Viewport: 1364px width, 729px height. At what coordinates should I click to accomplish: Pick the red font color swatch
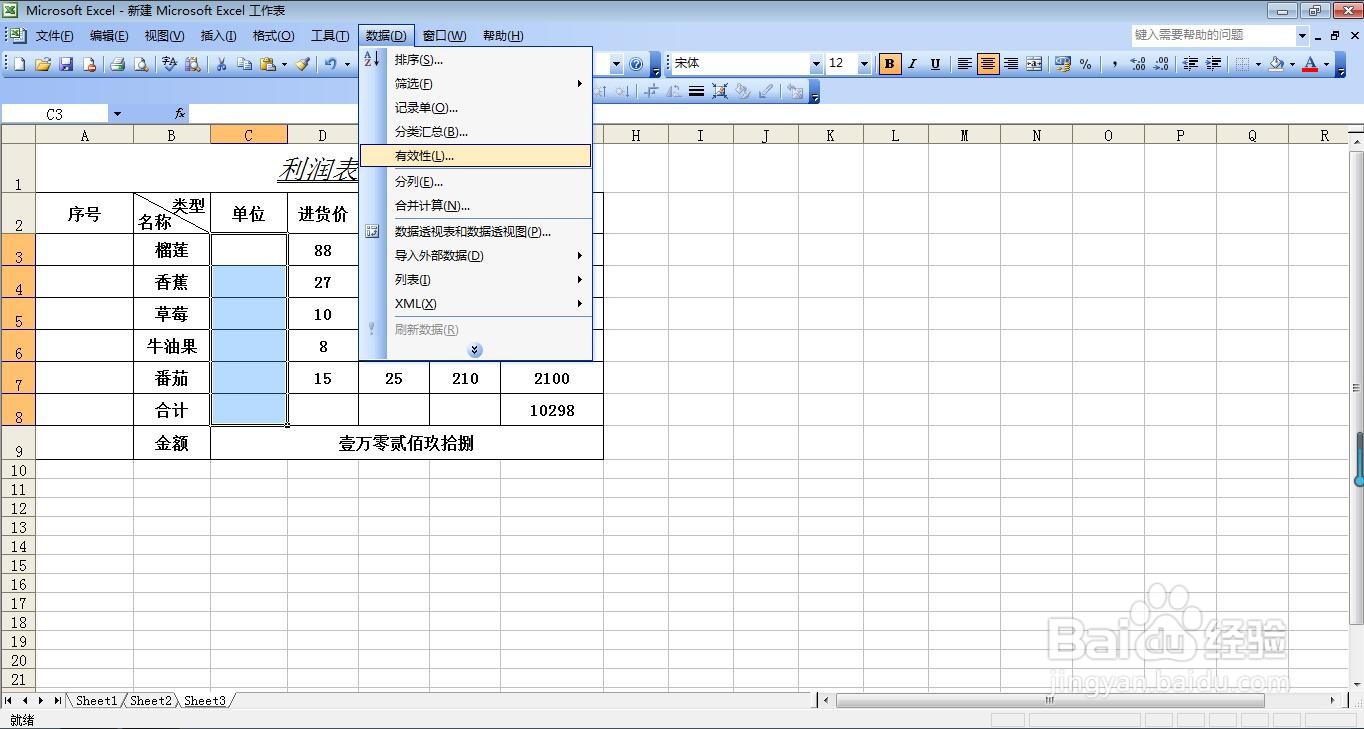coord(1311,70)
